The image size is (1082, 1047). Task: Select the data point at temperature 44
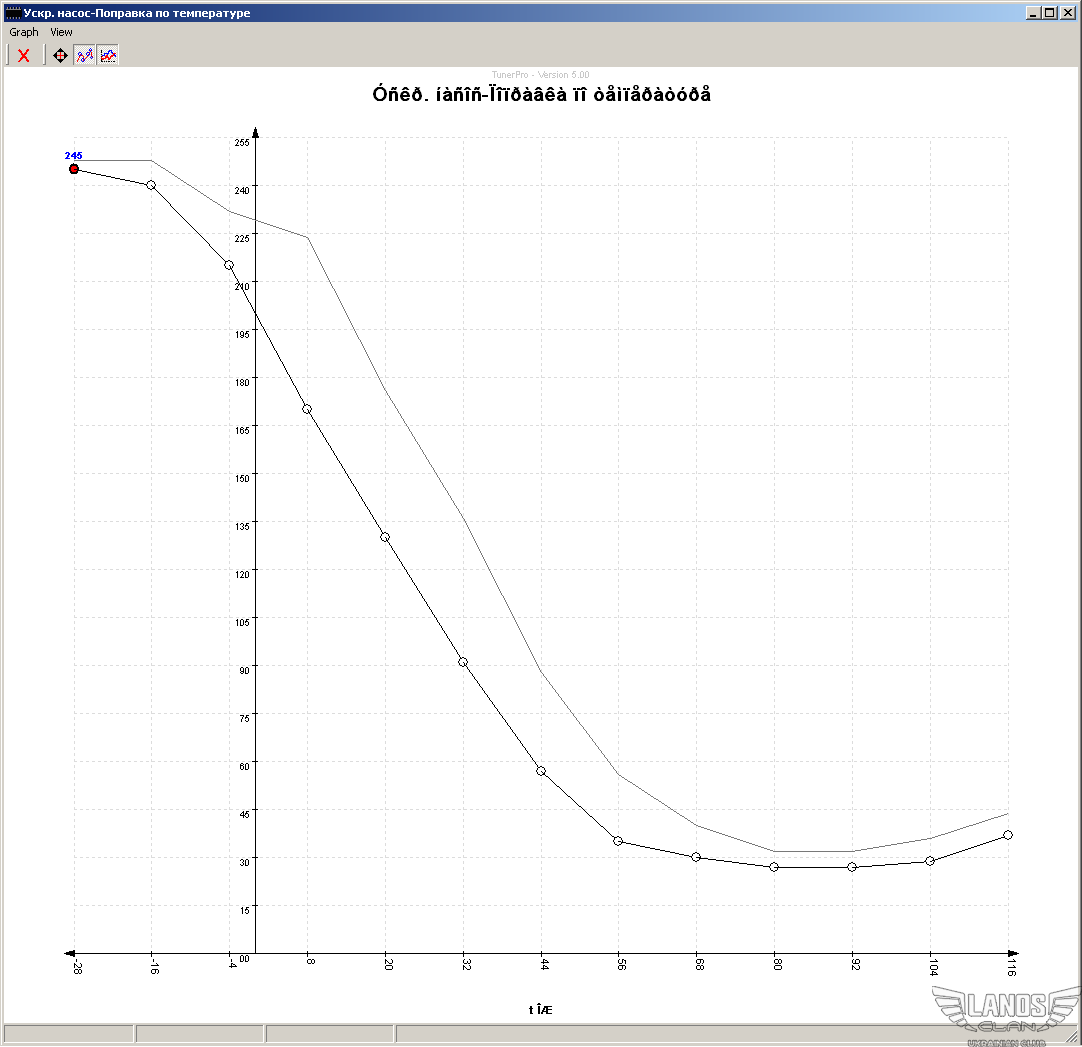(541, 771)
